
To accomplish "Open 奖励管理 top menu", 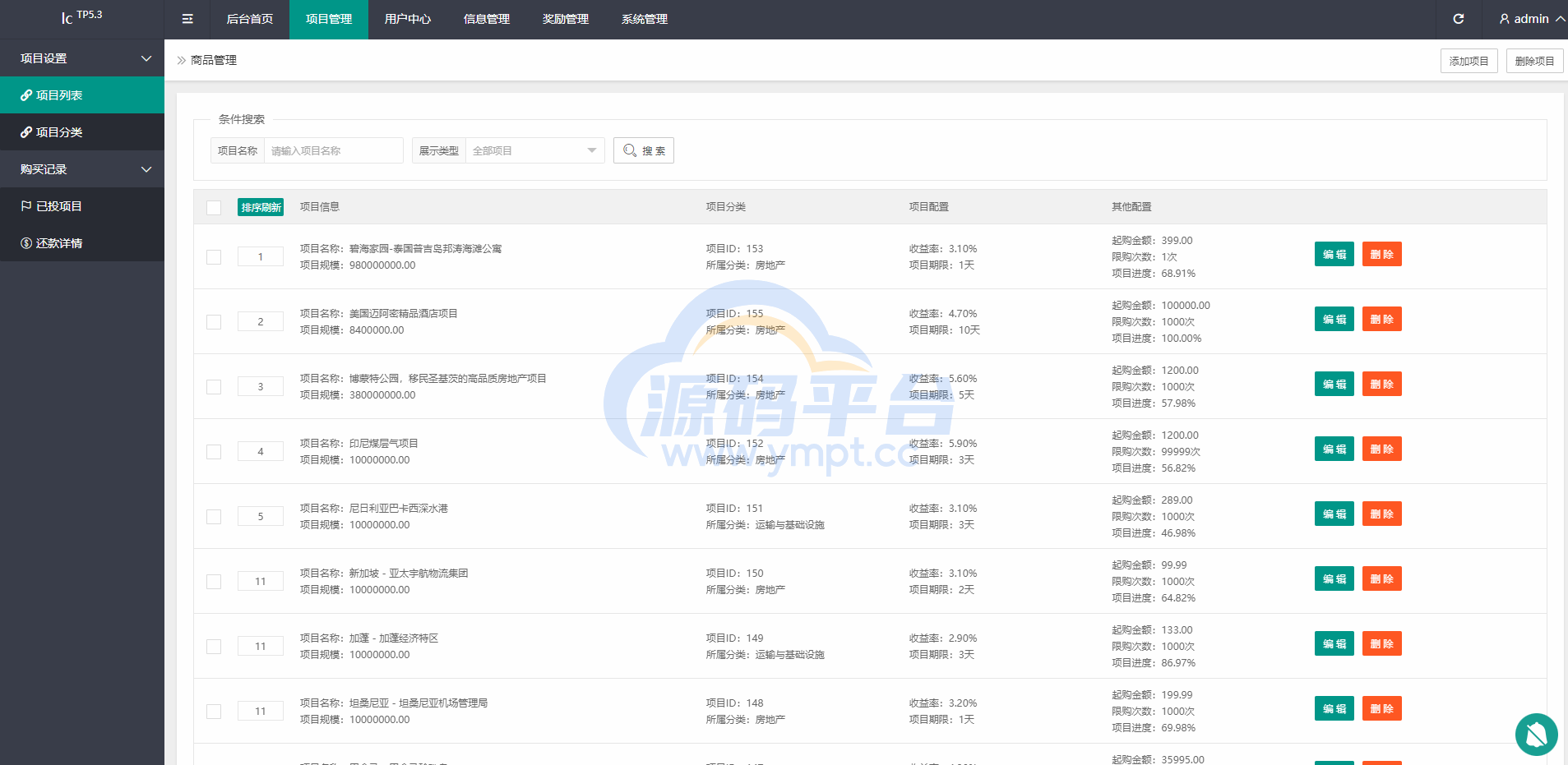I will [x=566, y=19].
